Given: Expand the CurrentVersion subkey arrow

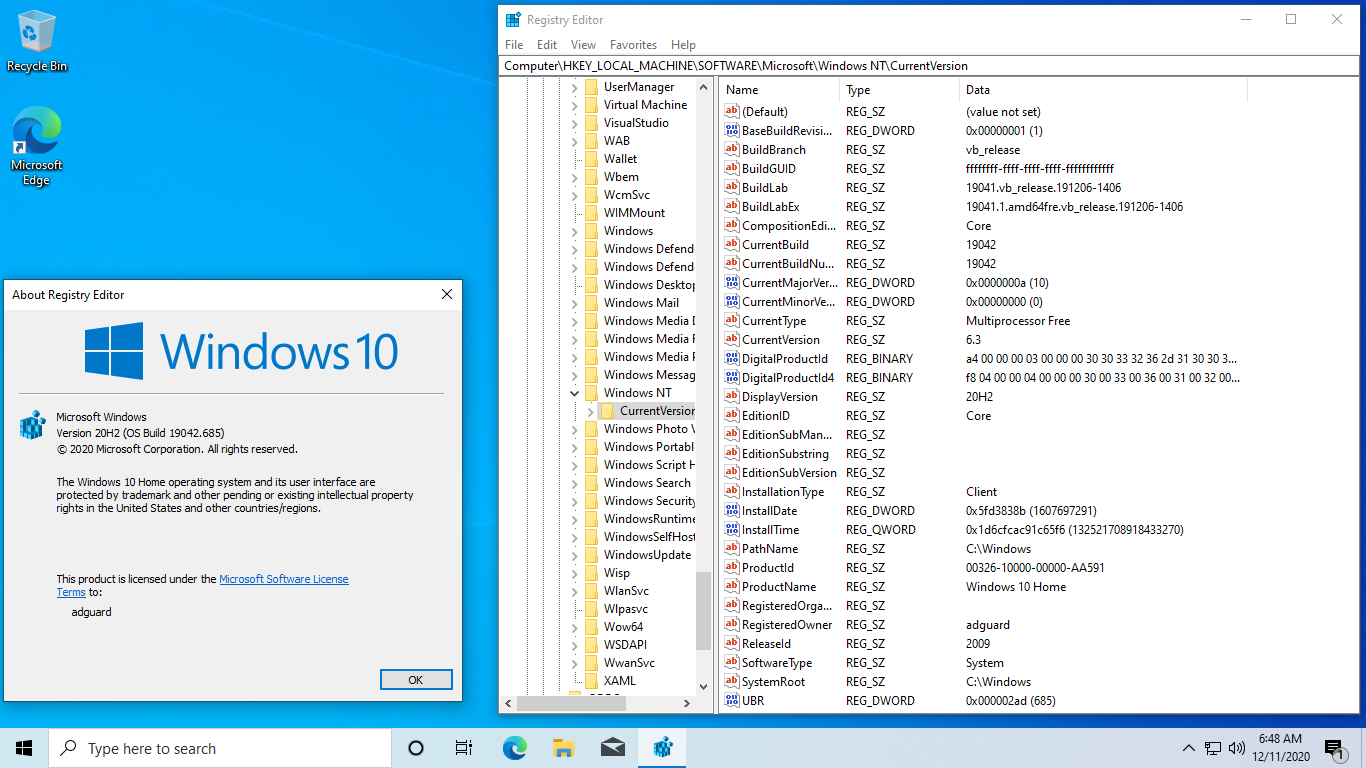Looking at the screenshot, I should (x=591, y=411).
